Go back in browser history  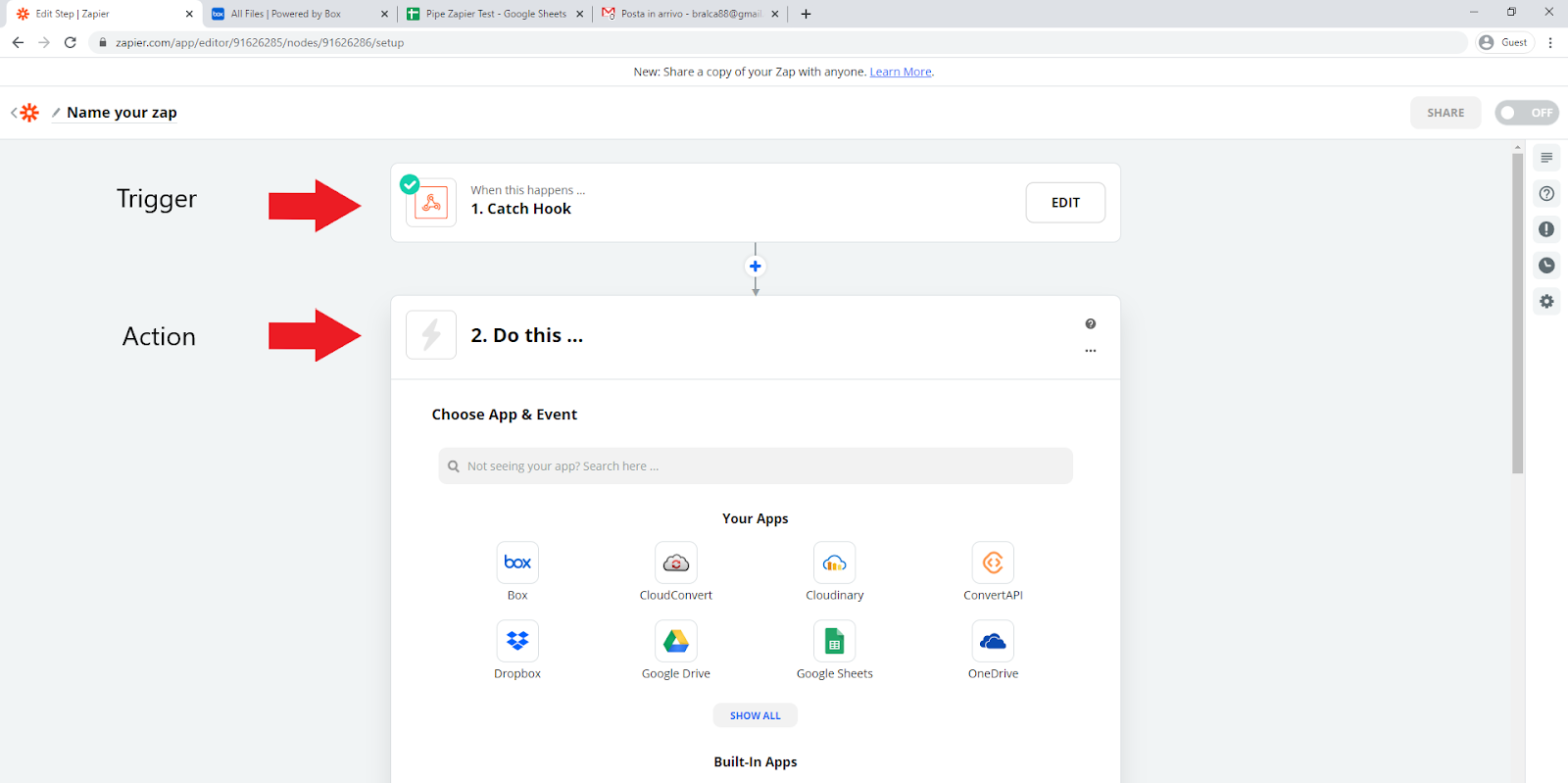18,42
